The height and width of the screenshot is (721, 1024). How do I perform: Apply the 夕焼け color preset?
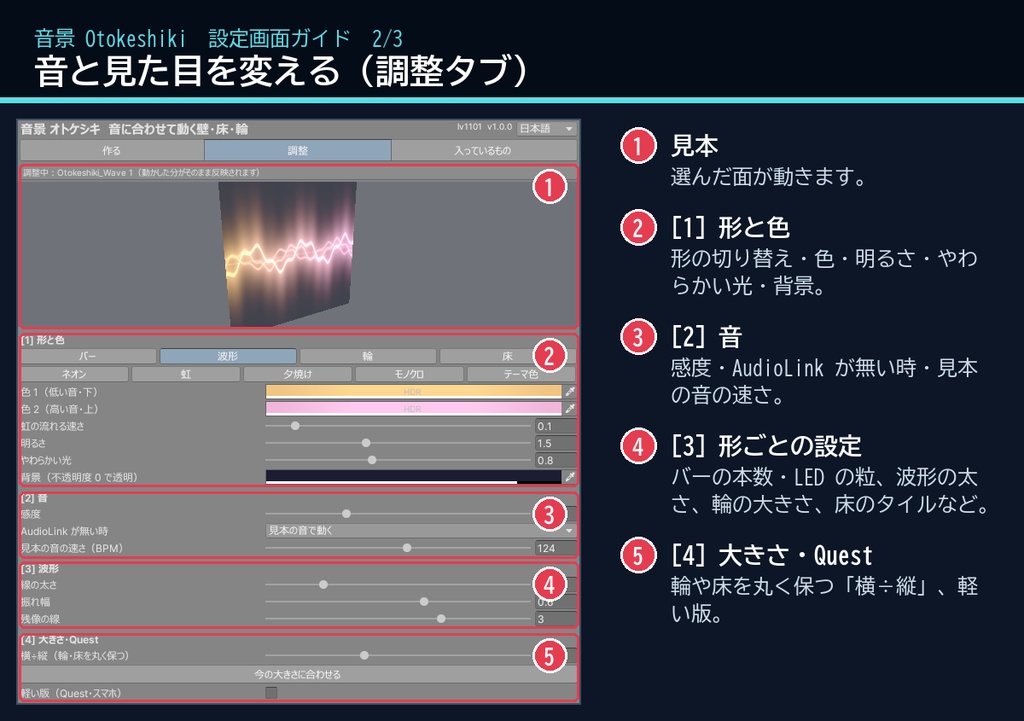pyautogui.click(x=298, y=374)
